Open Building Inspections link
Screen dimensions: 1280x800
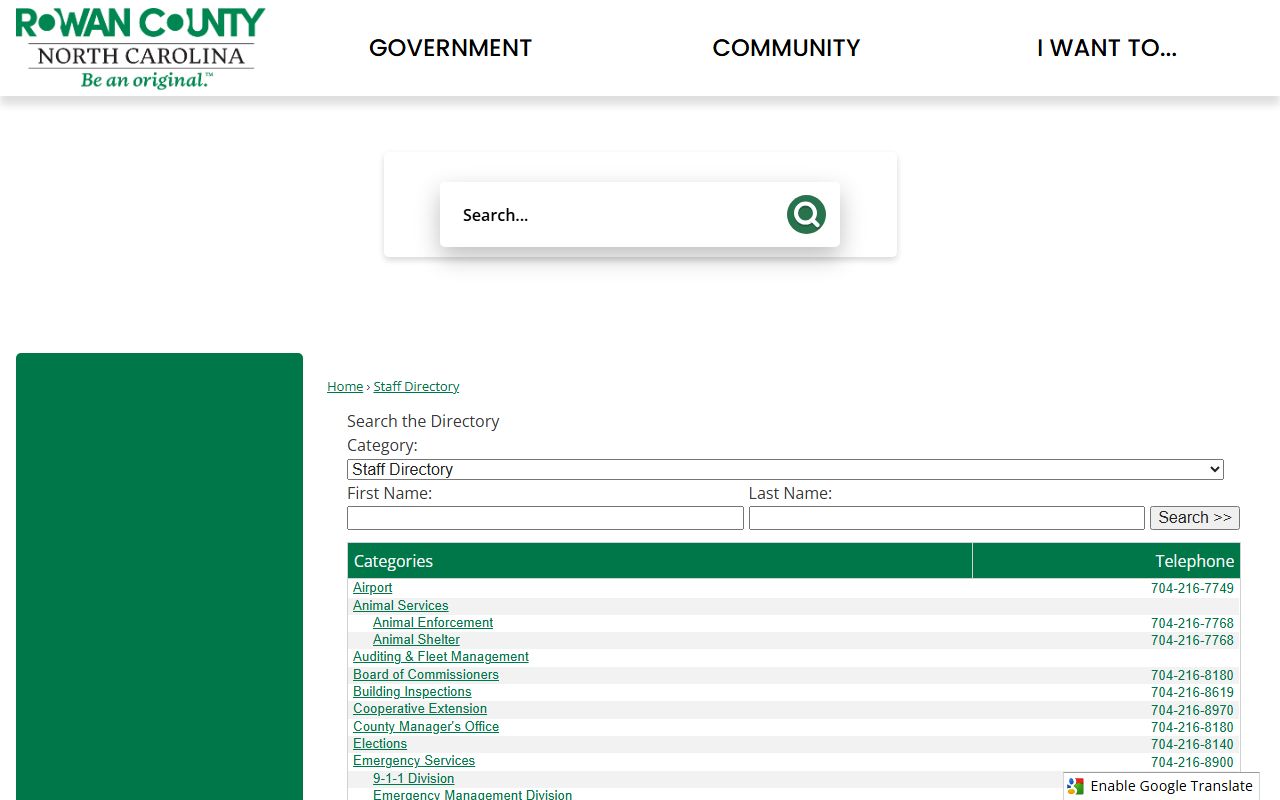(x=412, y=692)
